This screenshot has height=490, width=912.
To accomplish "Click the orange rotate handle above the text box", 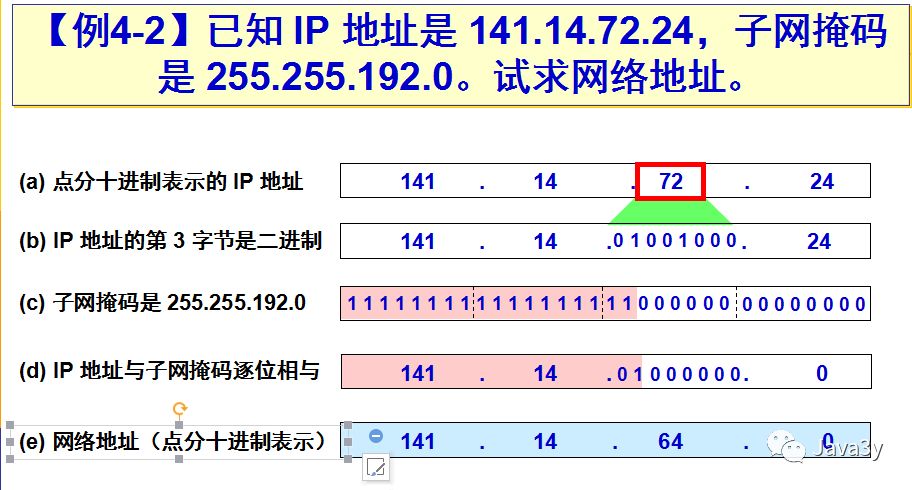I will click(180, 409).
